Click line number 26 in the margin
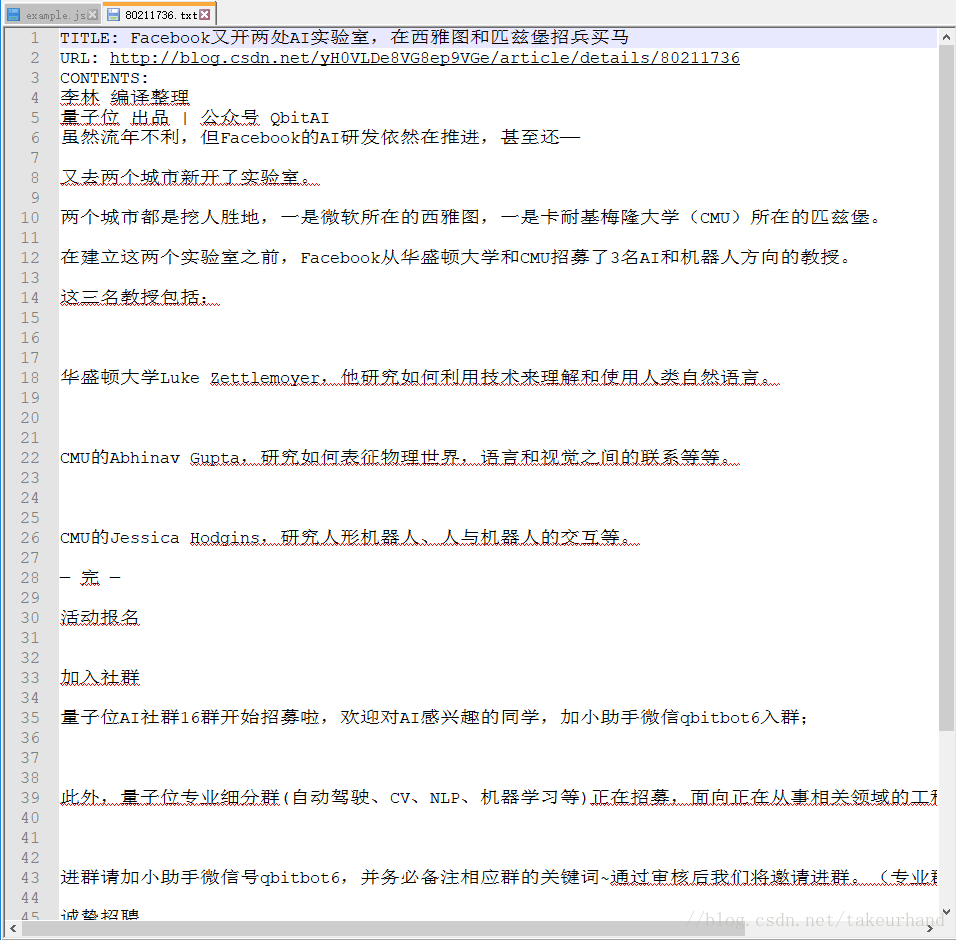The width and height of the screenshot is (956, 940). click(x=30, y=538)
